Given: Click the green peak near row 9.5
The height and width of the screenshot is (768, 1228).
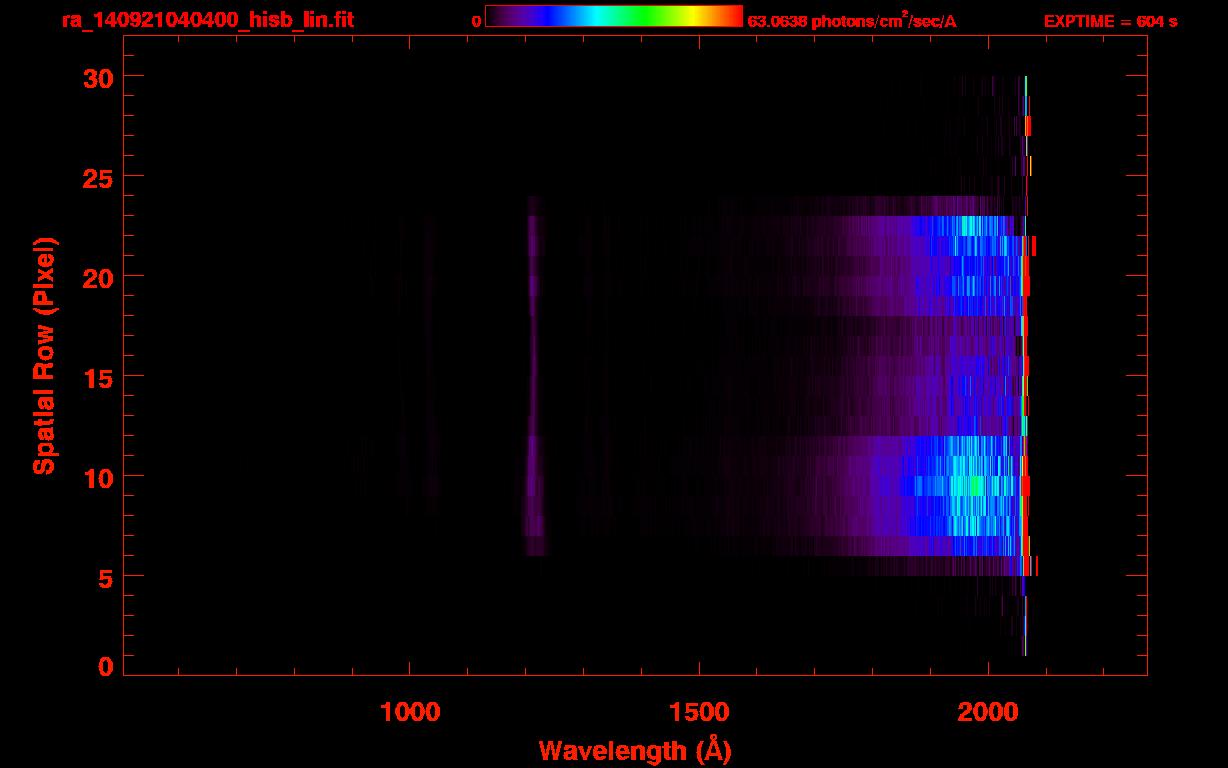Looking at the screenshot, I should point(977,486).
